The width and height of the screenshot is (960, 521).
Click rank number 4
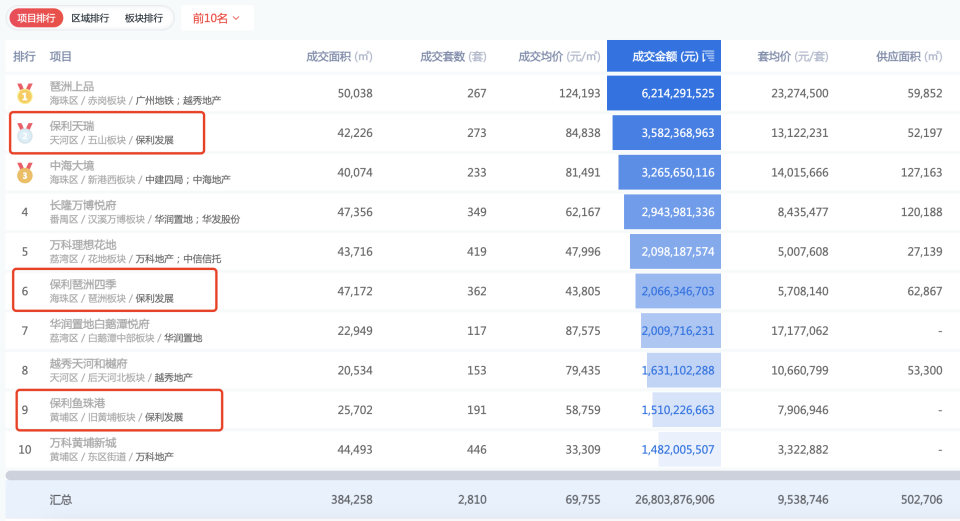pyautogui.click(x=24, y=212)
